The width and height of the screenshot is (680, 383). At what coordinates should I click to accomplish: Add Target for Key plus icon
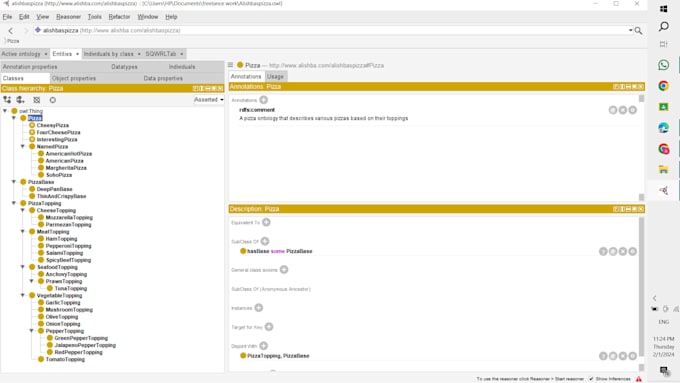269,327
